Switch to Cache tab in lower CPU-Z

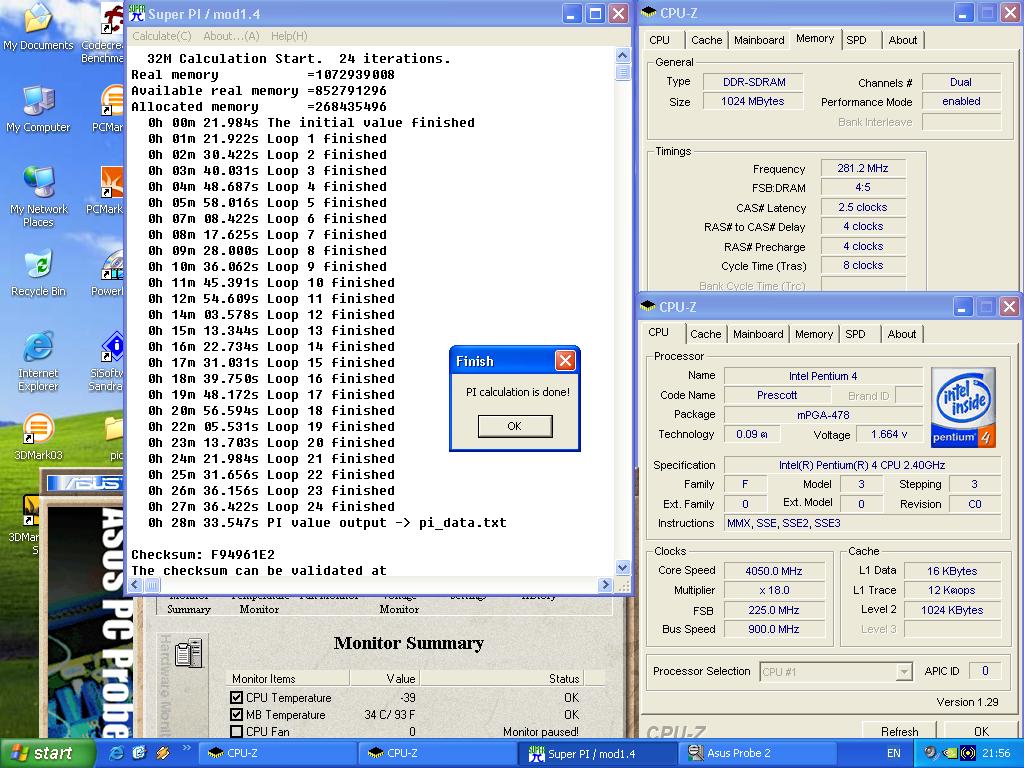coord(706,334)
